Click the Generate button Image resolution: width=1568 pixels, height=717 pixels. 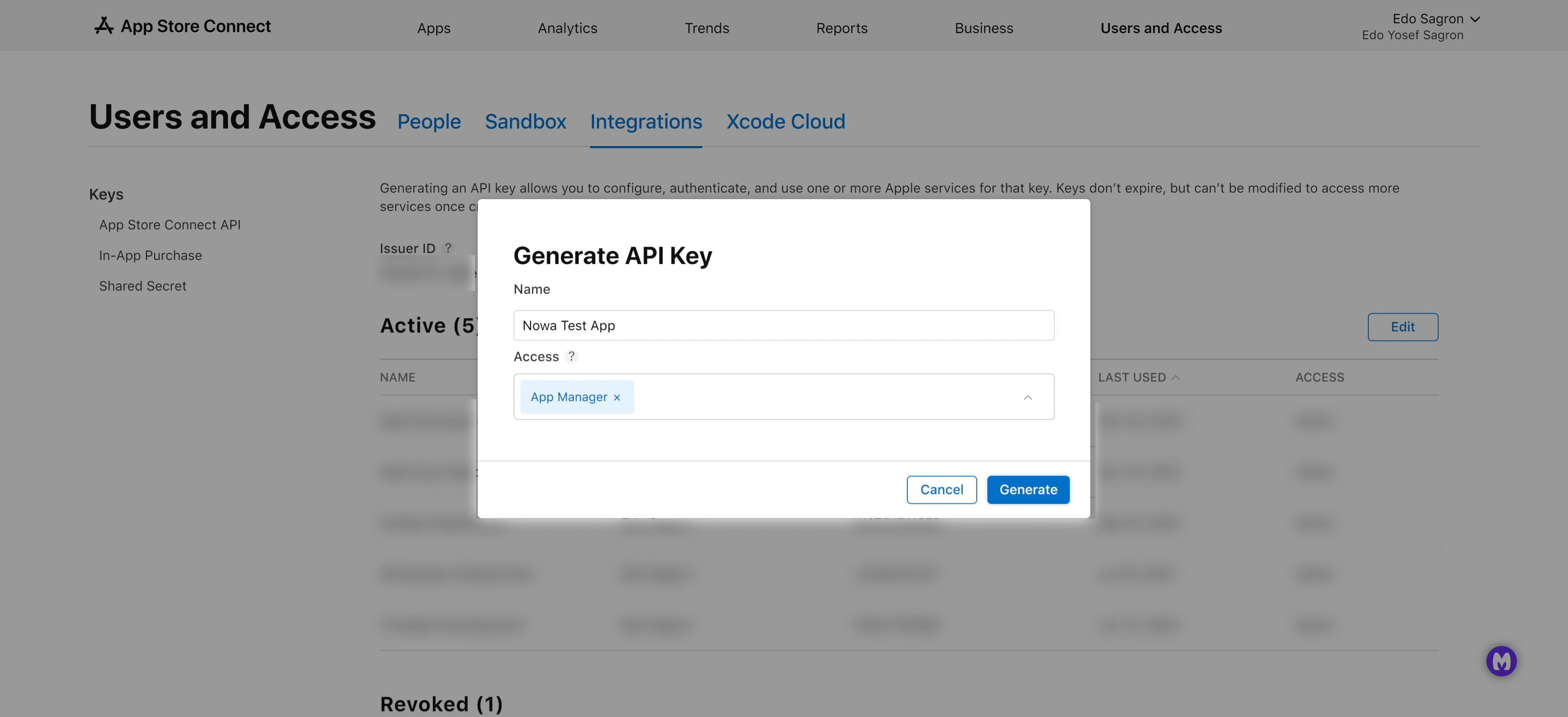coord(1028,490)
